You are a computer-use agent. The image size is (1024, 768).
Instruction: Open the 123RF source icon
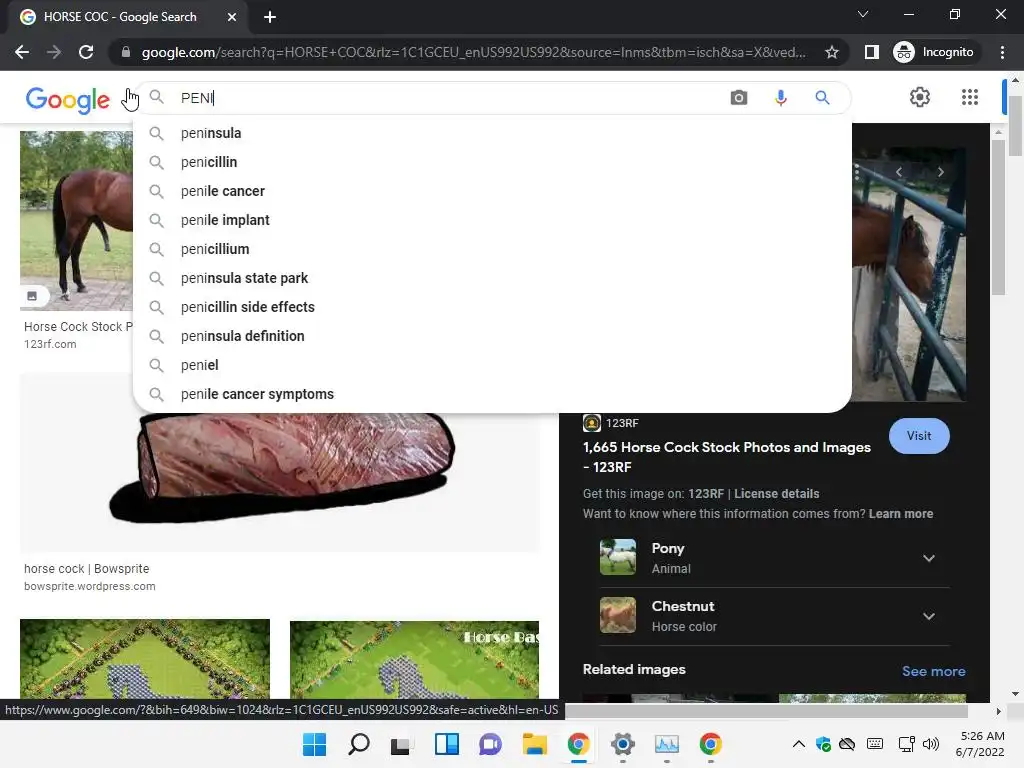(x=592, y=423)
